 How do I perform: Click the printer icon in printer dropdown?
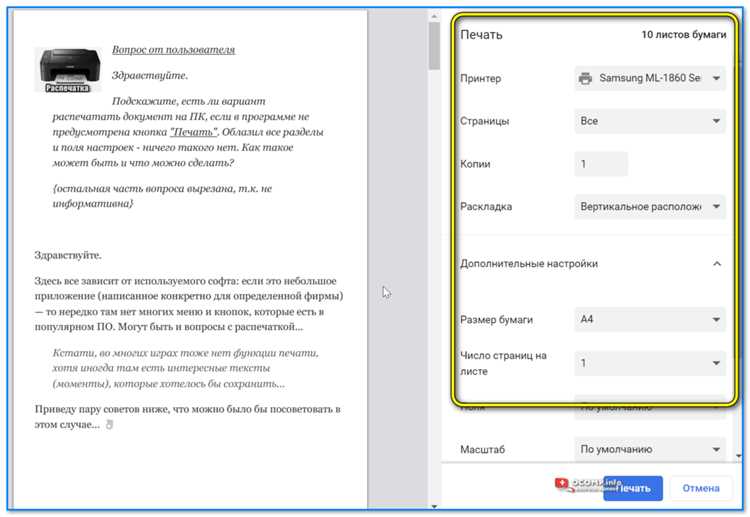tap(585, 78)
